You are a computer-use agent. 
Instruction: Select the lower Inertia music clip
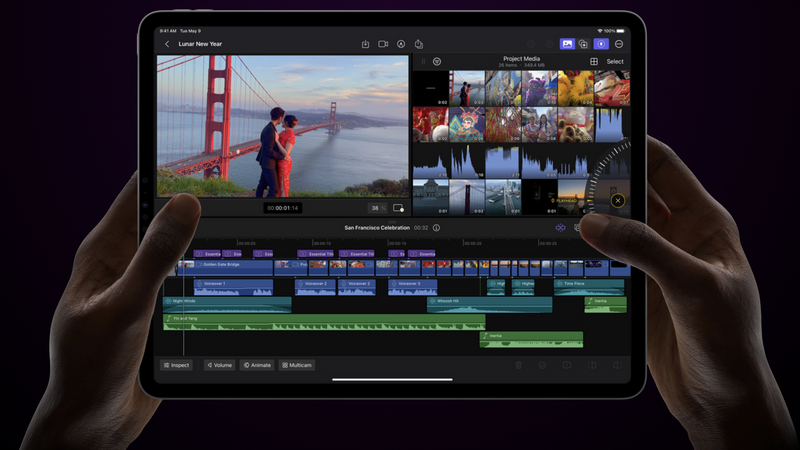531,339
